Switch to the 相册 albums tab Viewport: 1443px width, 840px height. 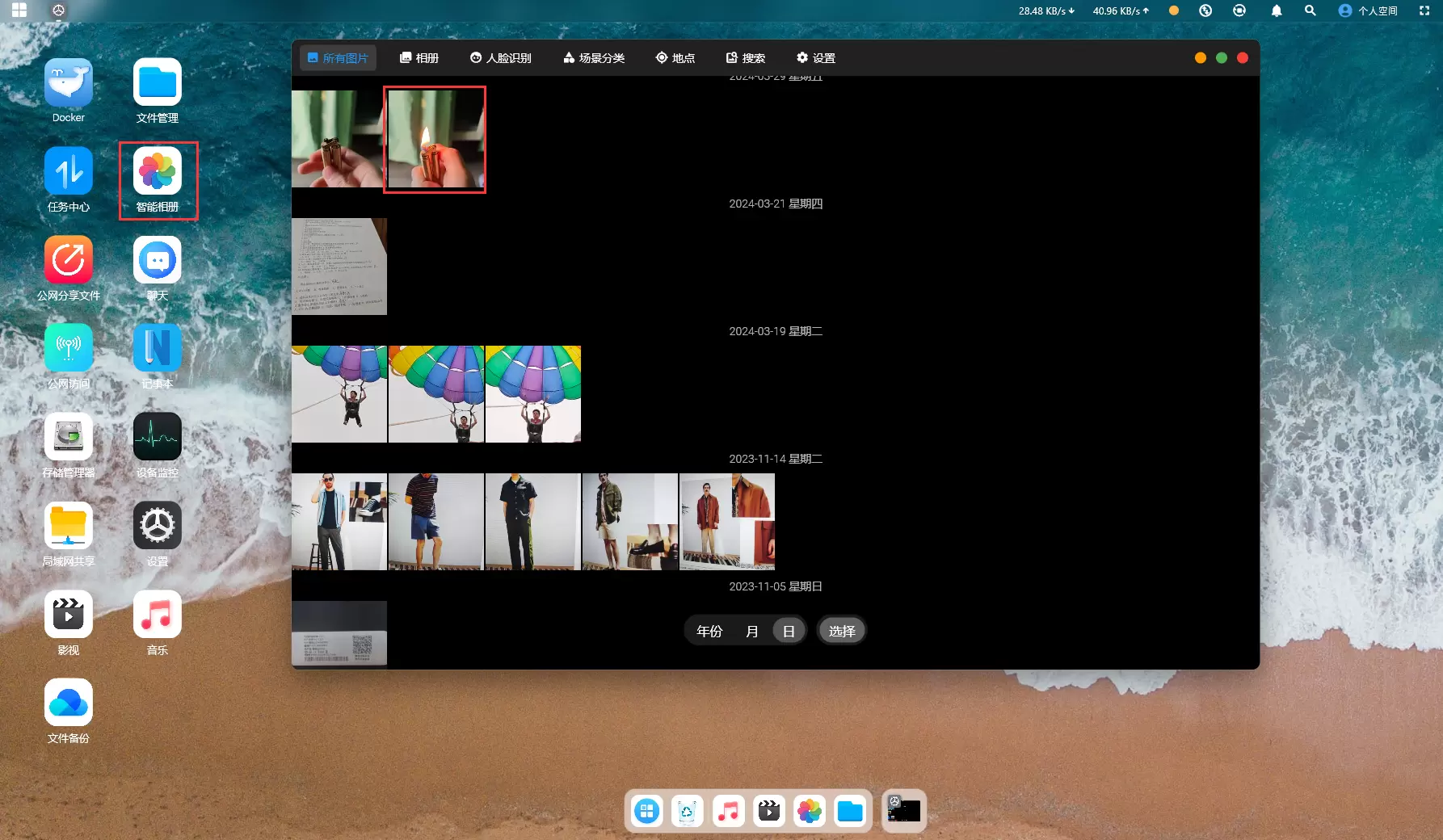click(x=419, y=58)
